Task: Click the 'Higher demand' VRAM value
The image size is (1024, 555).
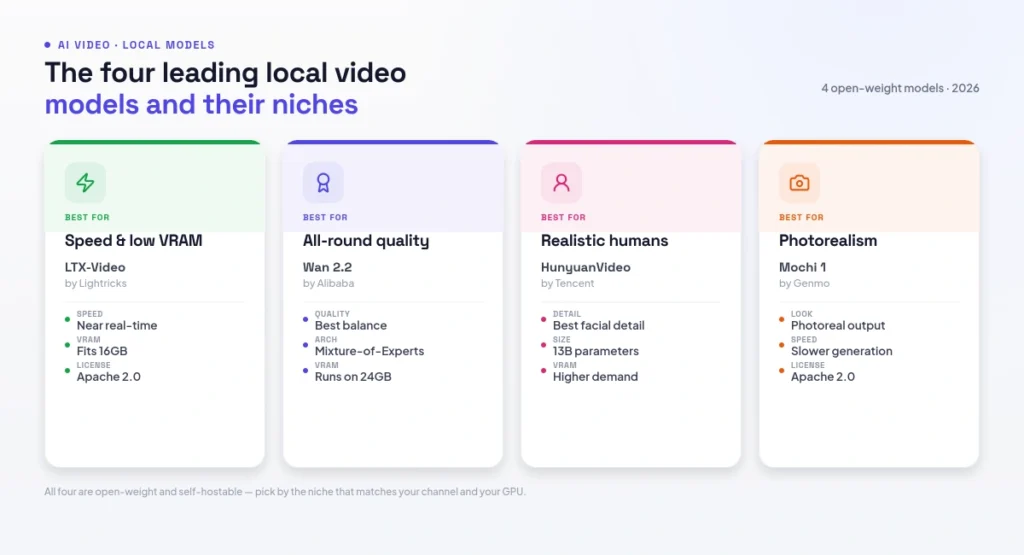Action: (595, 377)
